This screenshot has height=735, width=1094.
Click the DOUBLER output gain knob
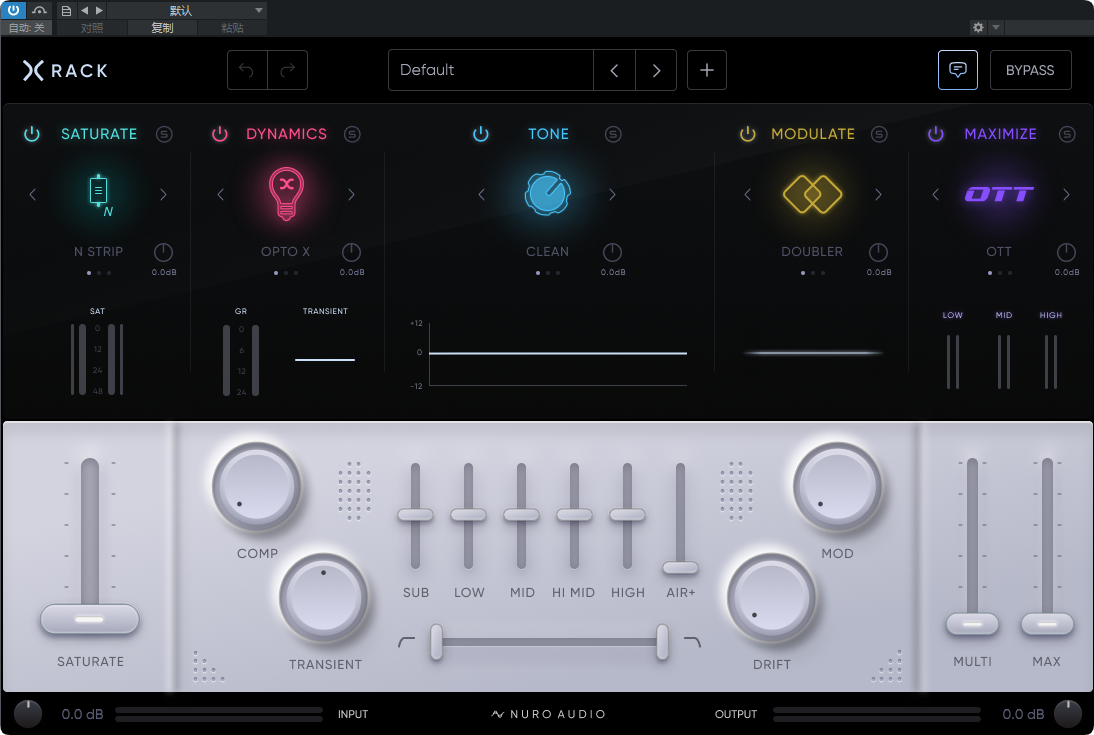(x=878, y=252)
